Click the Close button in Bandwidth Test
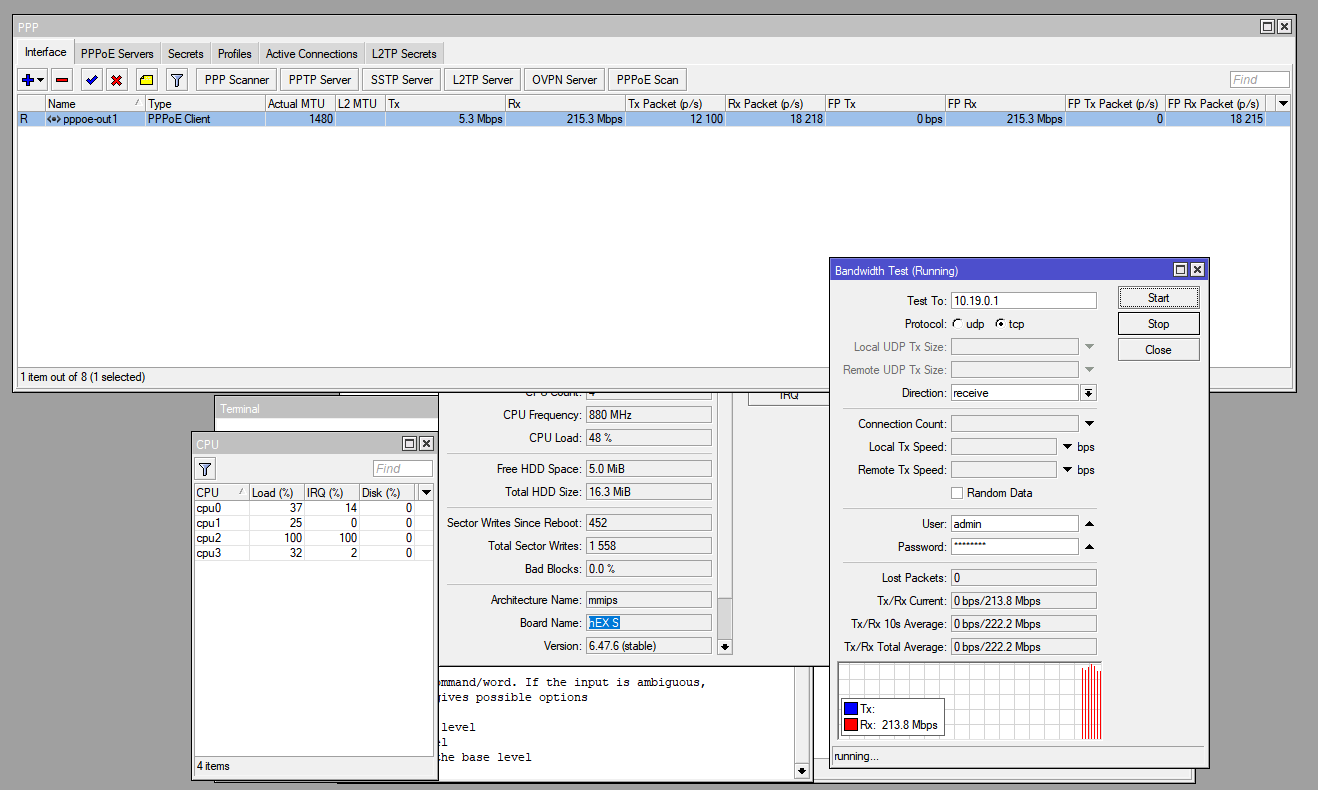This screenshot has width=1318, height=790. (1158, 350)
